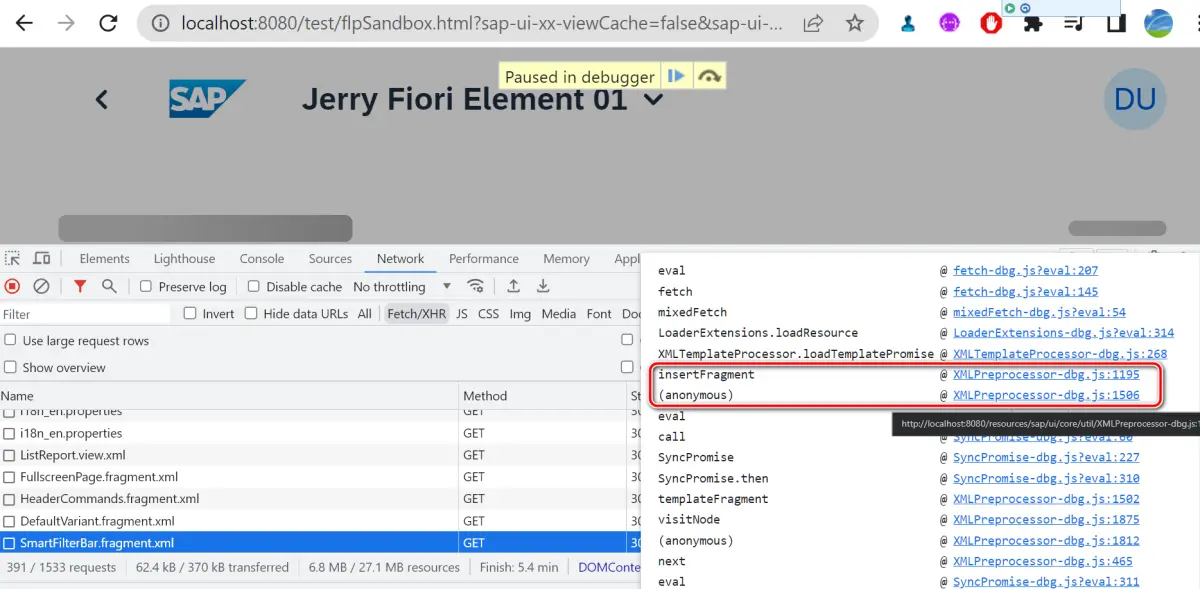This screenshot has width=1200, height=589.
Task: Click the browser forward arrow
Action: coord(67,22)
